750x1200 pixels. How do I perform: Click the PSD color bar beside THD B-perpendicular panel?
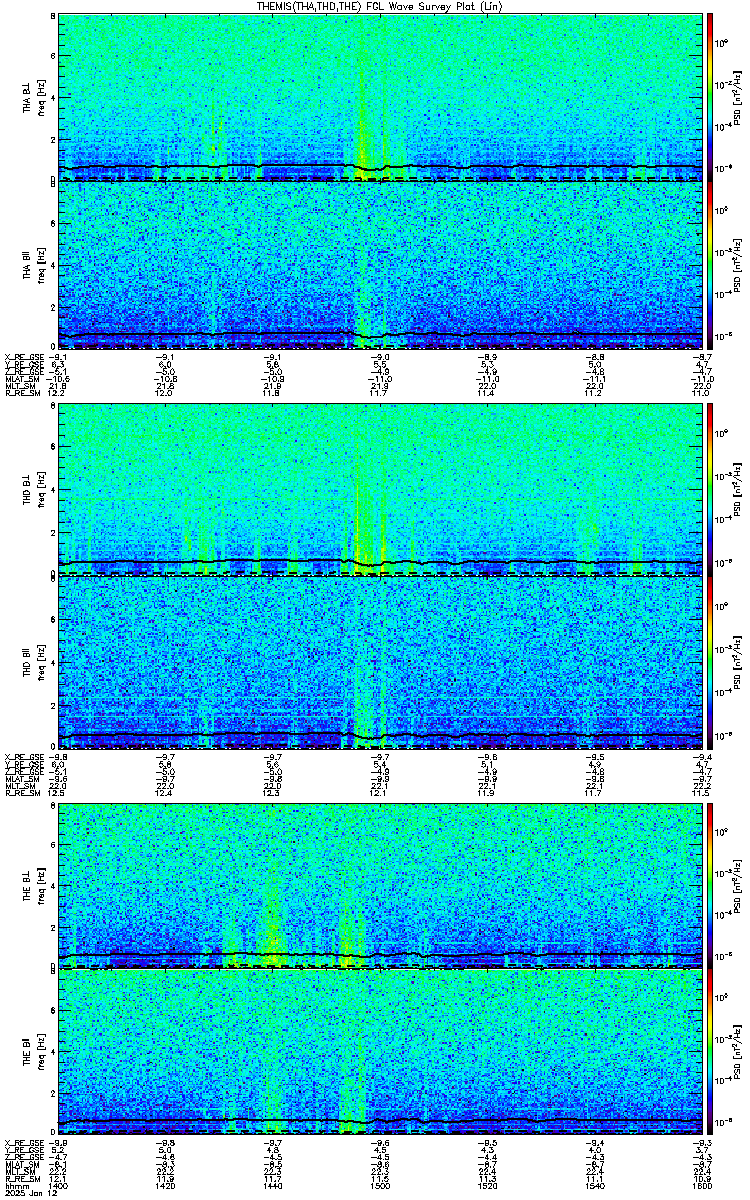click(710, 491)
